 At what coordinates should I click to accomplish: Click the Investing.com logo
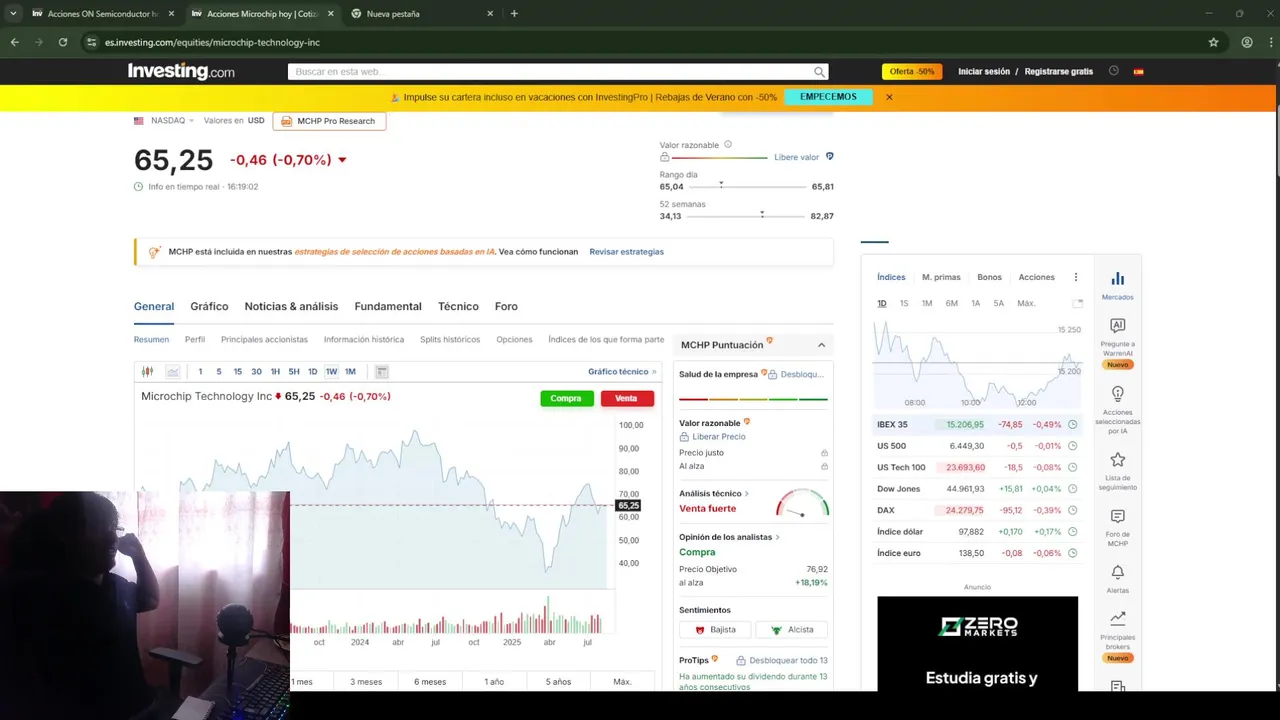tap(181, 71)
